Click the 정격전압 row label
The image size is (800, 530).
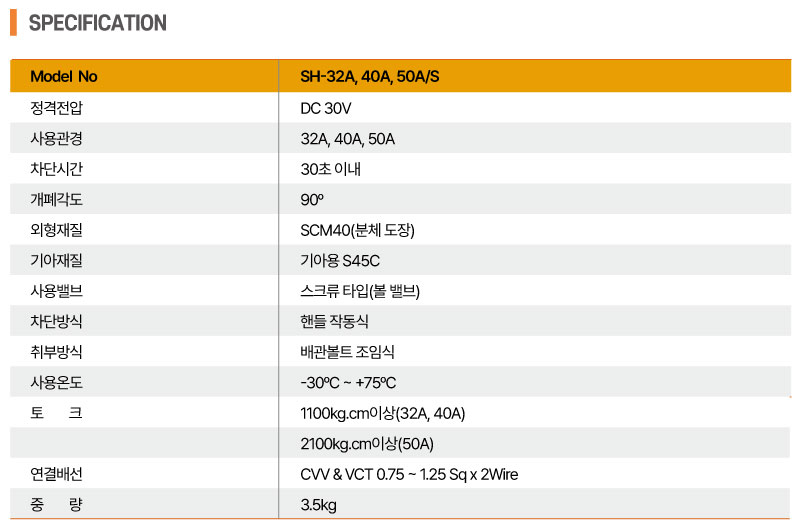(56, 108)
